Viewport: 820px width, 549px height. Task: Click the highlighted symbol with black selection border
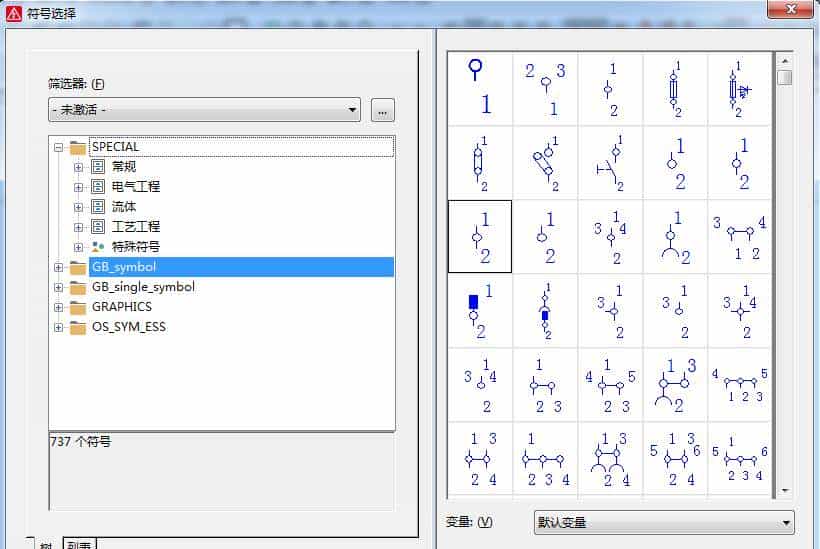479,236
